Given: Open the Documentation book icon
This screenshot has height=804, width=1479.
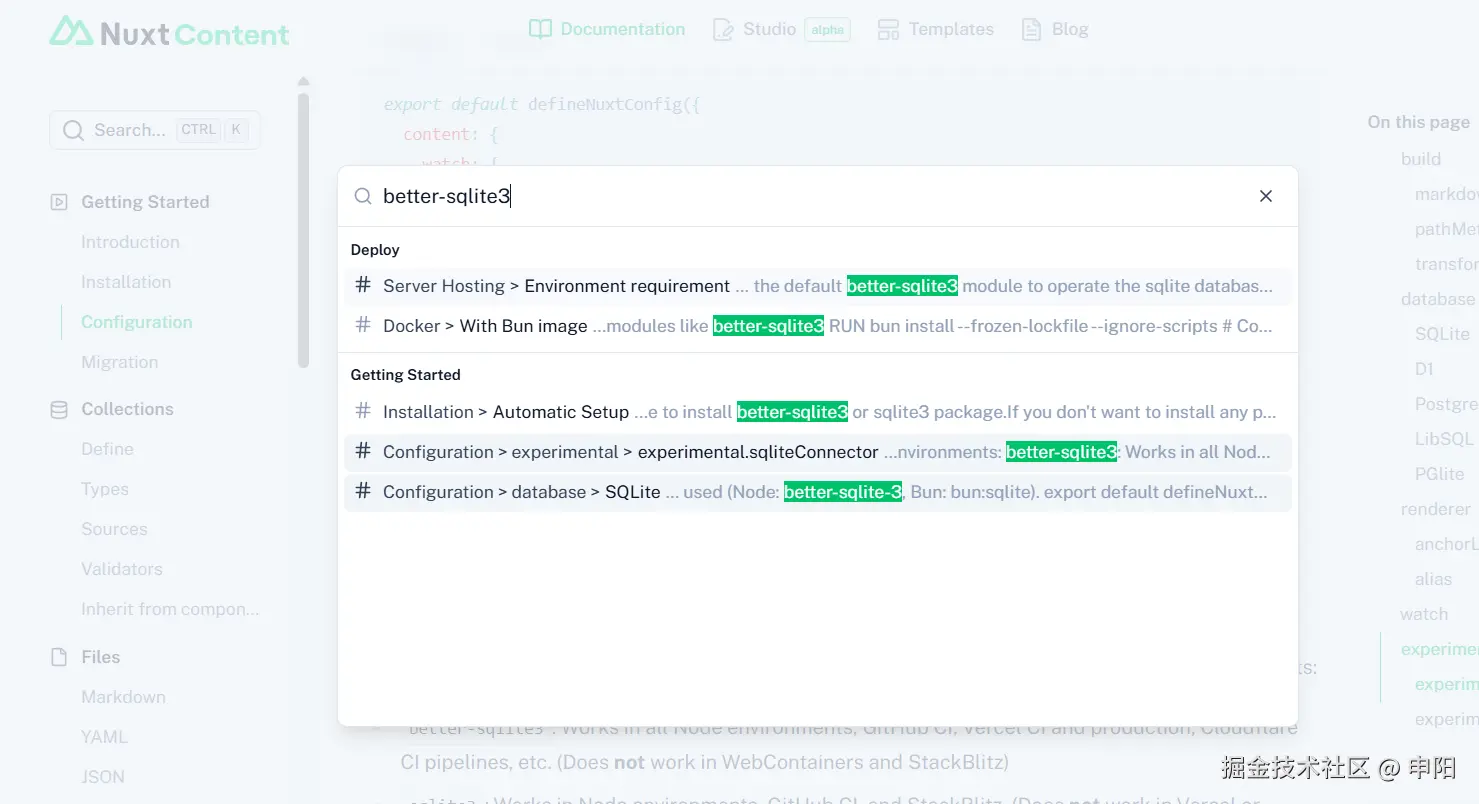Looking at the screenshot, I should 540,29.
